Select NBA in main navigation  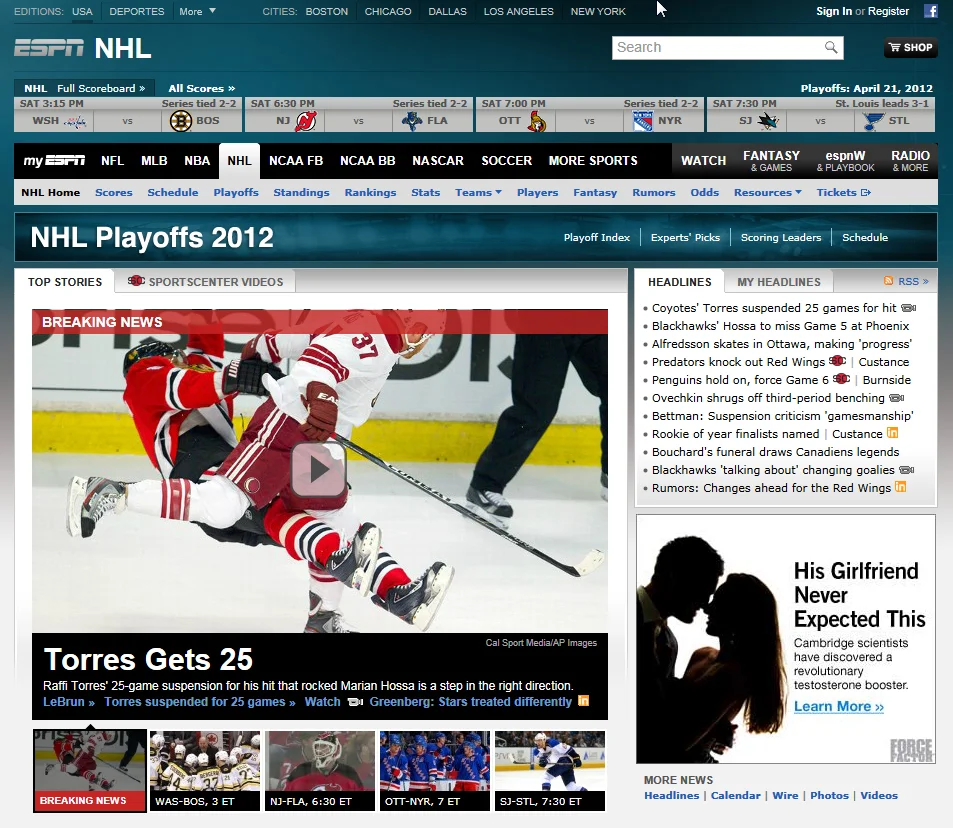197,160
